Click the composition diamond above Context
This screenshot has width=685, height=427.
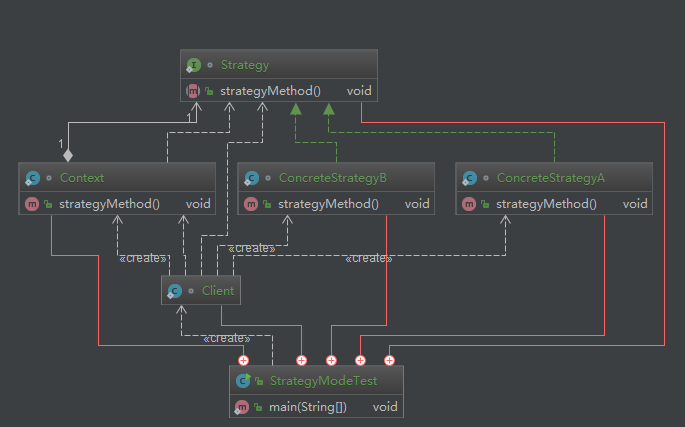(68, 156)
